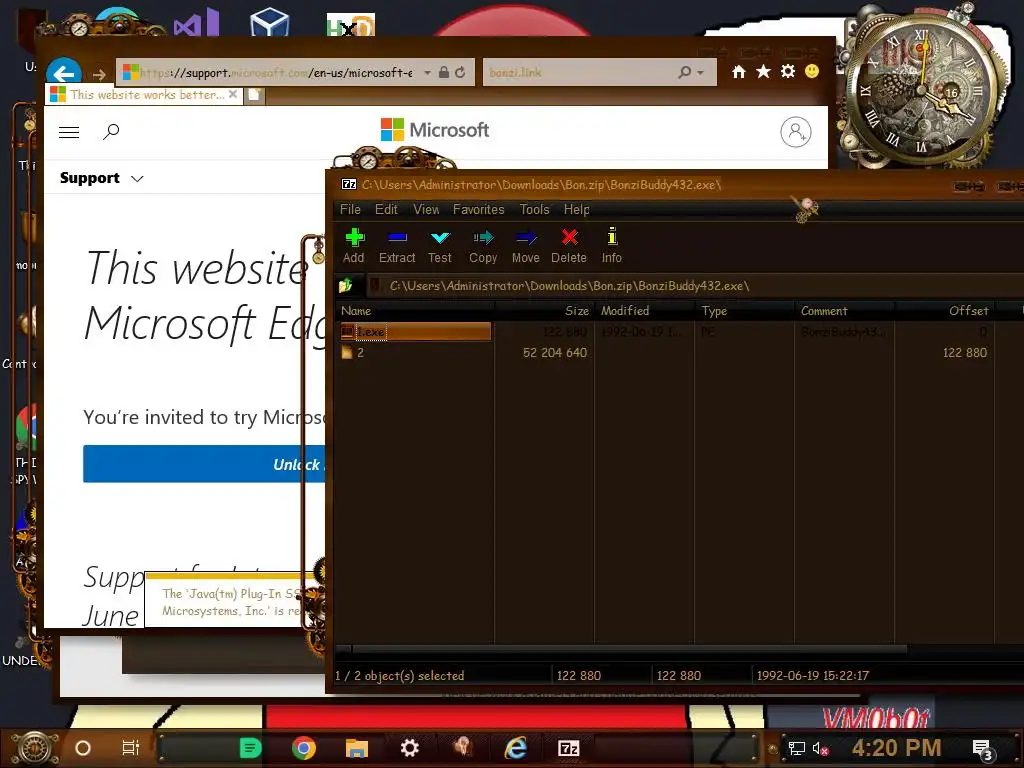
Task: Click the Internet Explorer Back arrow button
Action: [63, 73]
